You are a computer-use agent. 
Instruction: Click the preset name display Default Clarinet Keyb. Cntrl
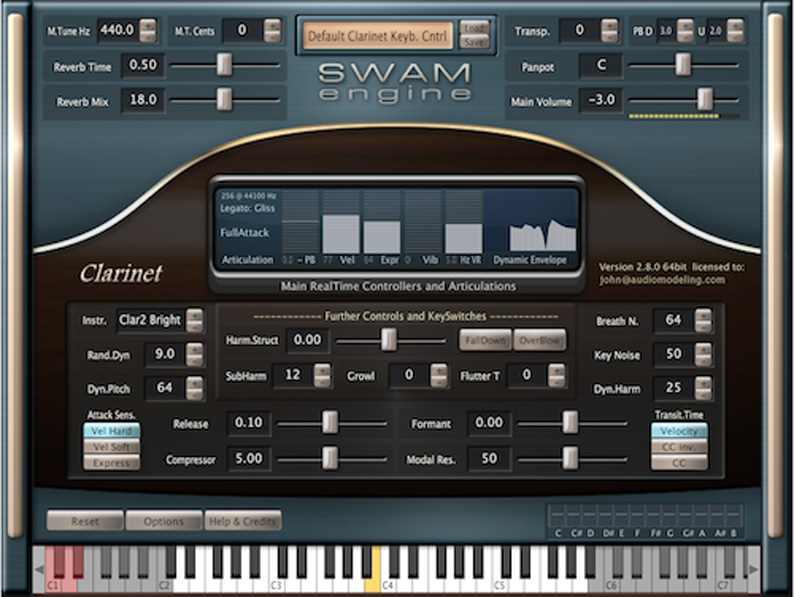pyautogui.click(x=377, y=36)
